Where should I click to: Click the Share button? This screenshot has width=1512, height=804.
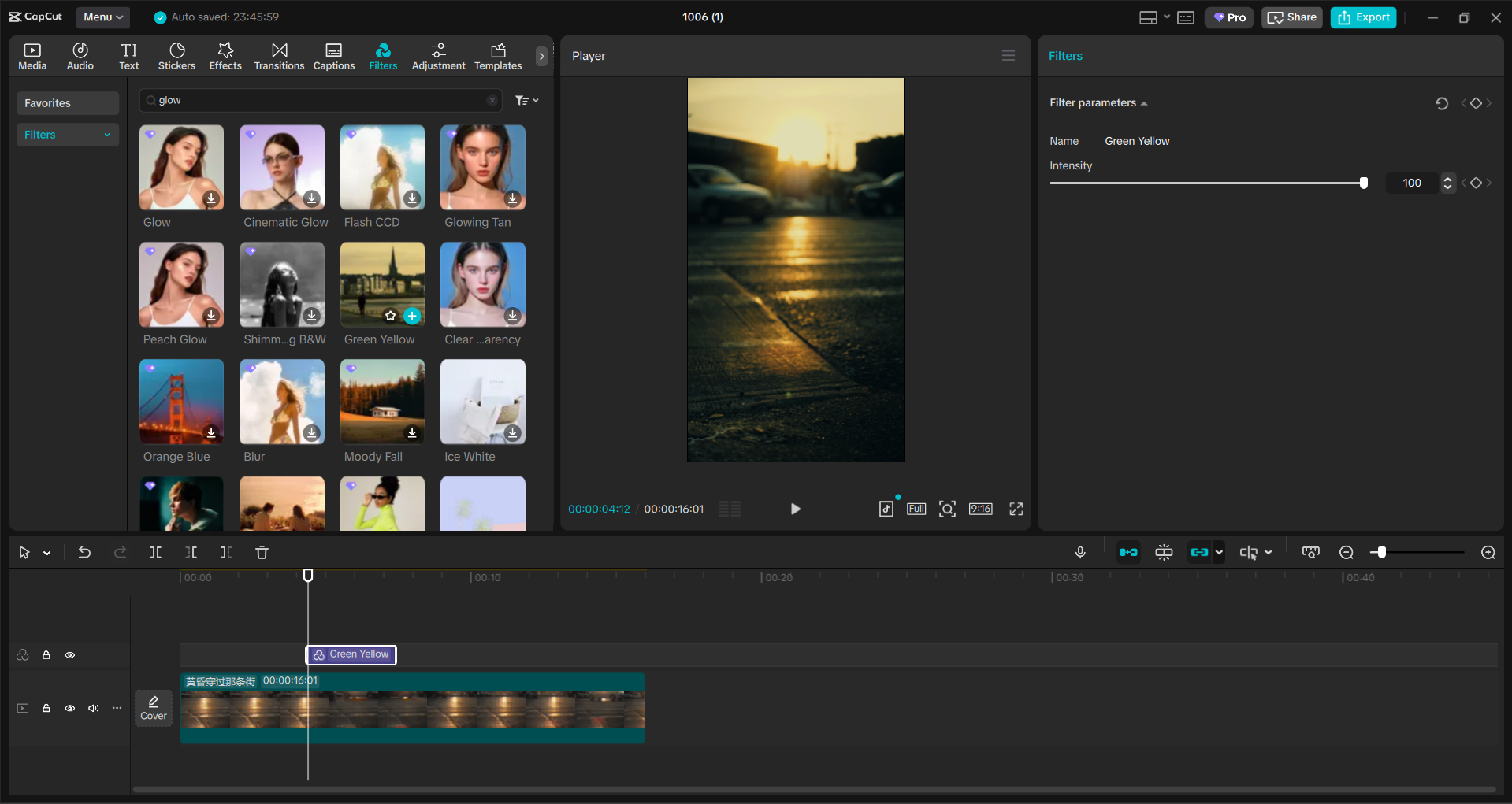click(1291, 17)
